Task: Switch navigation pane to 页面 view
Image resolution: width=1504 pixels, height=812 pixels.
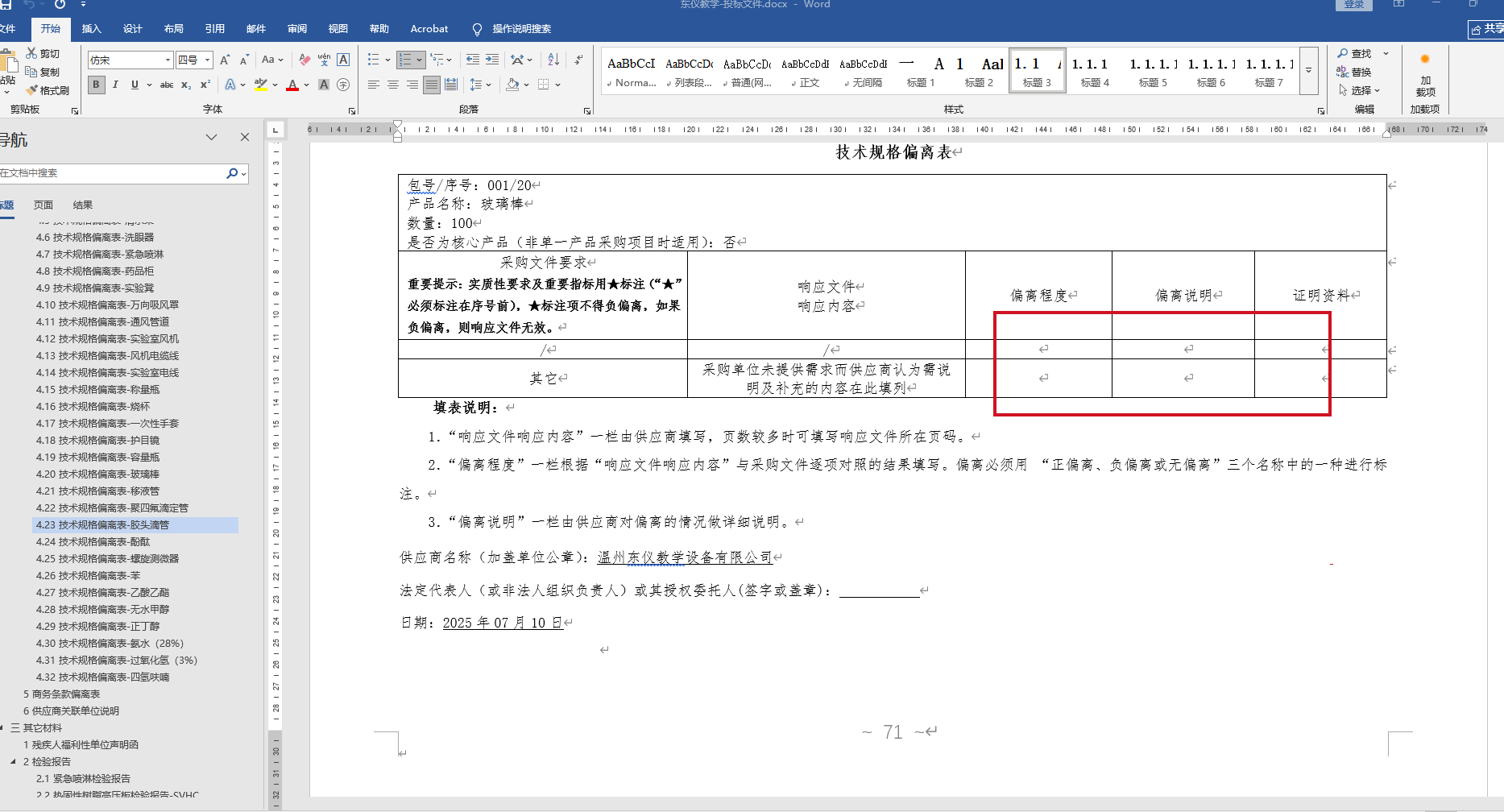Action: pyautogui.click(x=44, y=205)
